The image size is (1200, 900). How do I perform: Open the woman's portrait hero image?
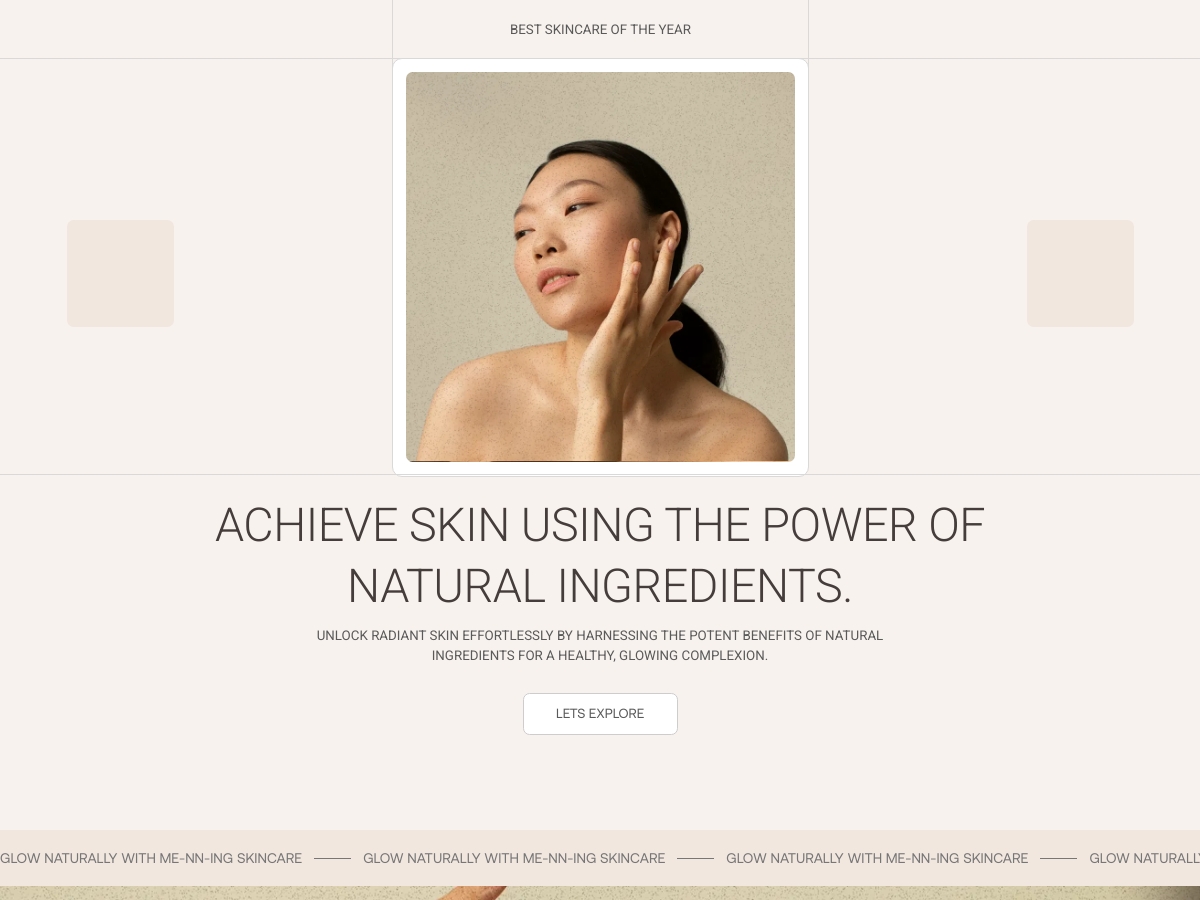(600, 267)
